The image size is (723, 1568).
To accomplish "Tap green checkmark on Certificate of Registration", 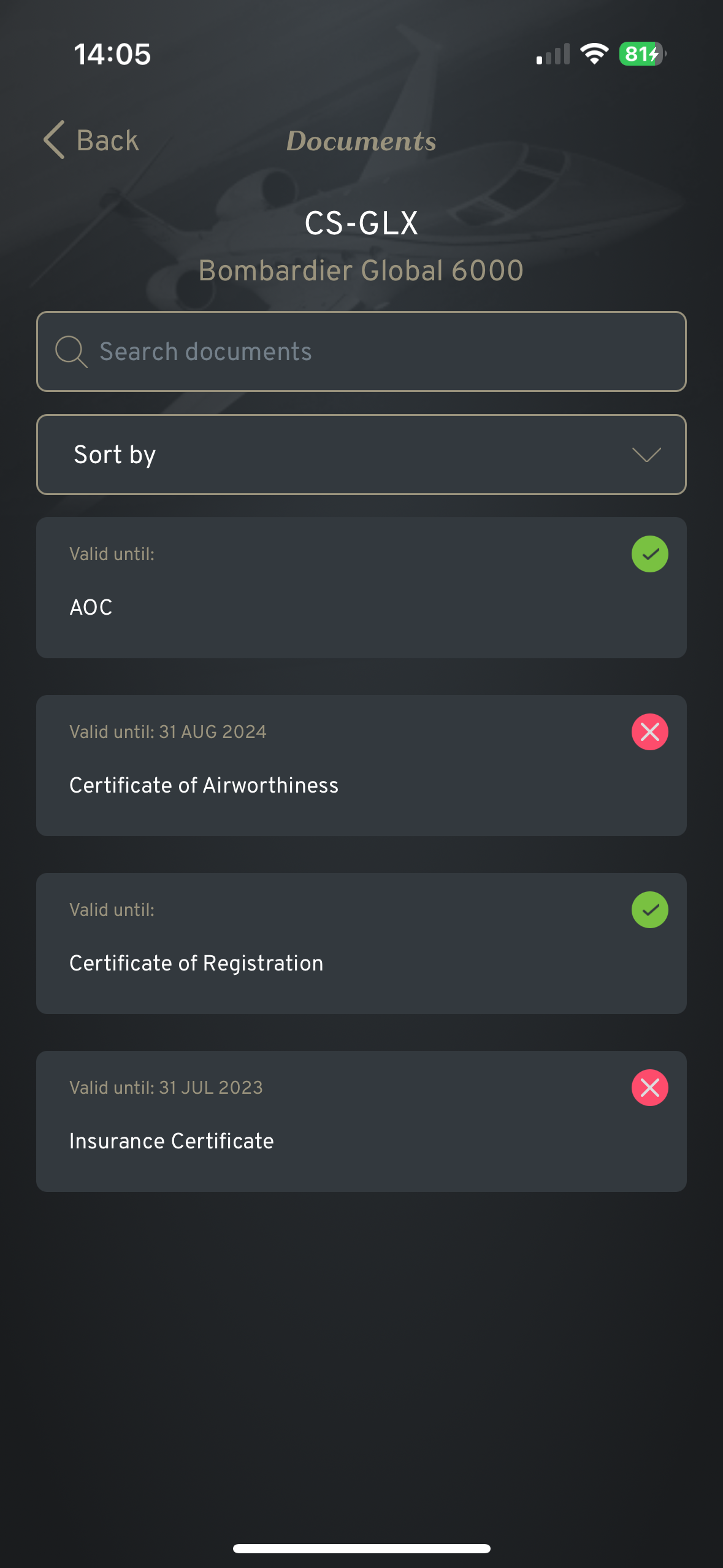I will click(649, 910).
